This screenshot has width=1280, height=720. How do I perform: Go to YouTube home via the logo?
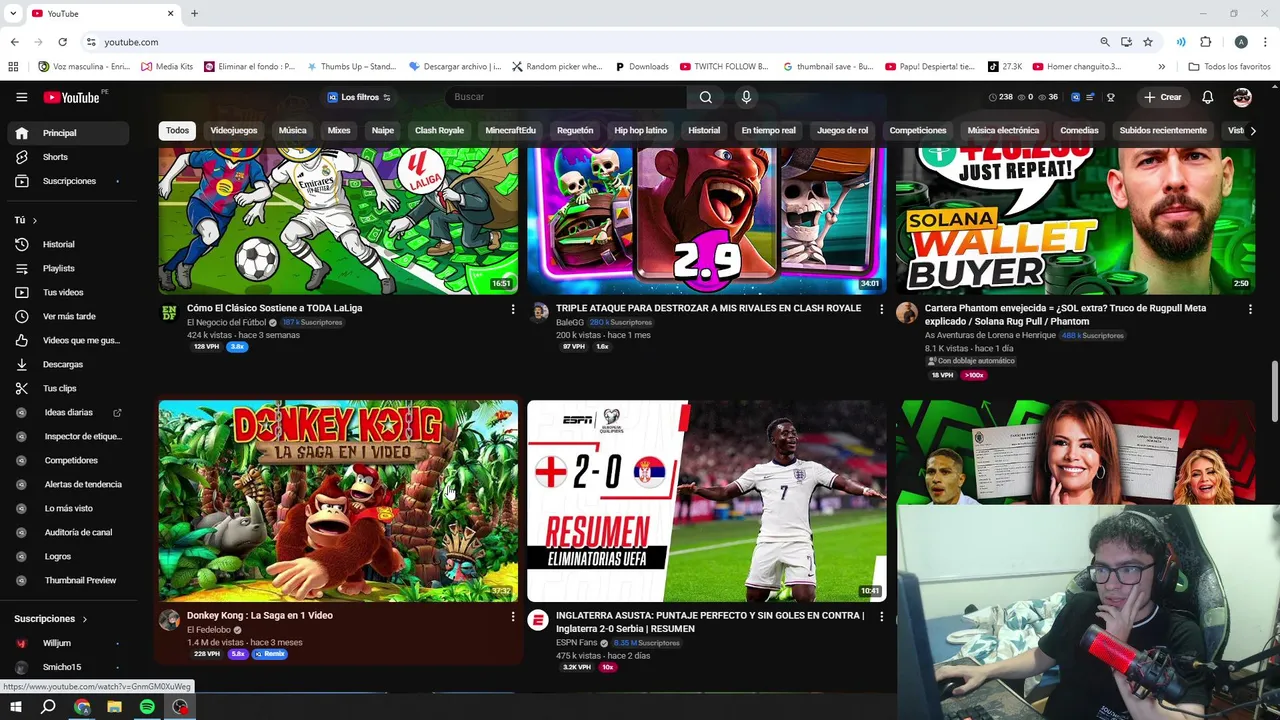coord(71,97)
